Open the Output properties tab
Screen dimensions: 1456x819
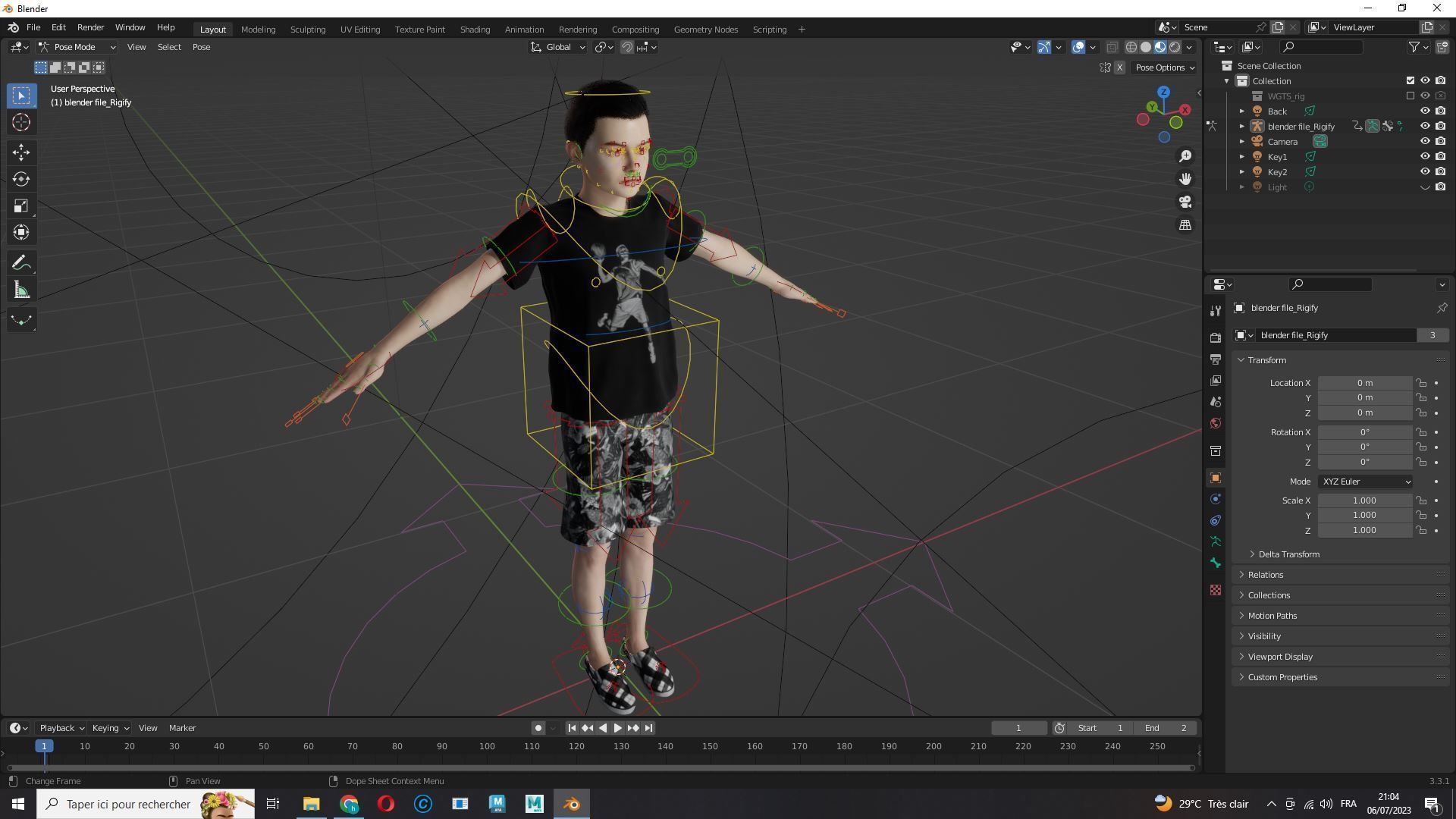pyautogui.click(x=1216, y=359)
